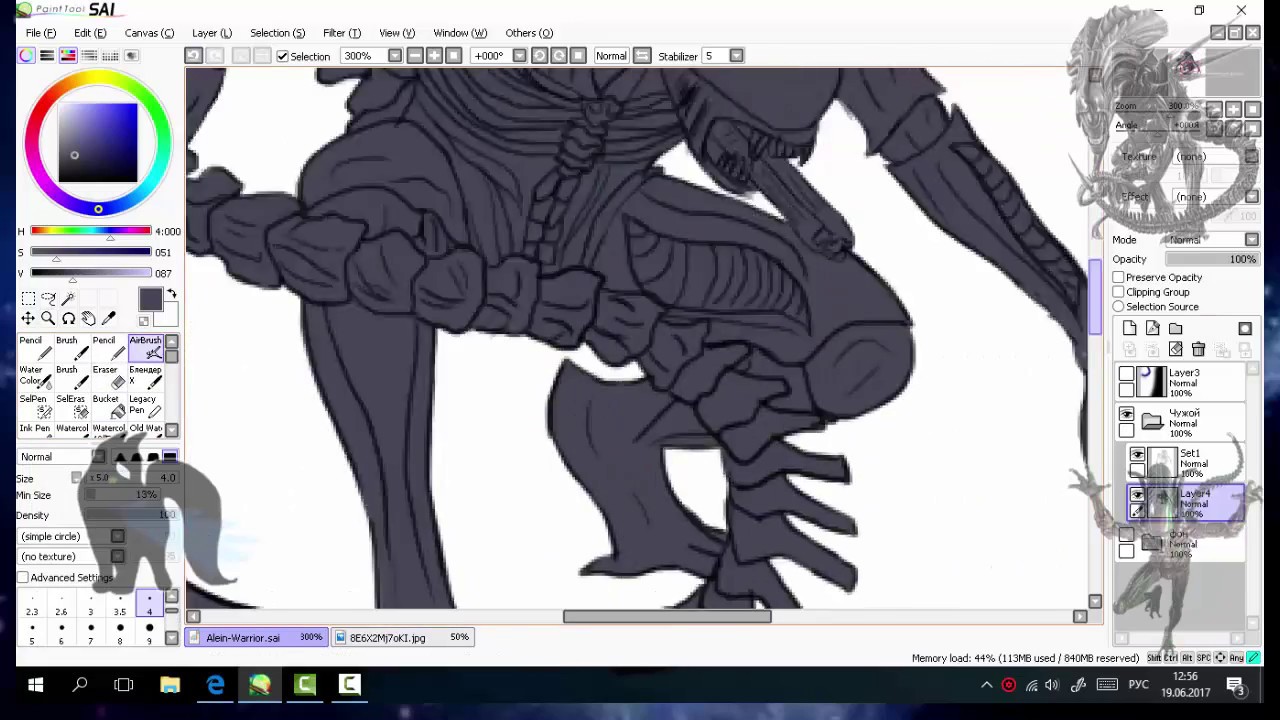This screenshot has width=1280, height=720.
Task: Adjust the layer Opacity slider
Action: coord(1212,260)
